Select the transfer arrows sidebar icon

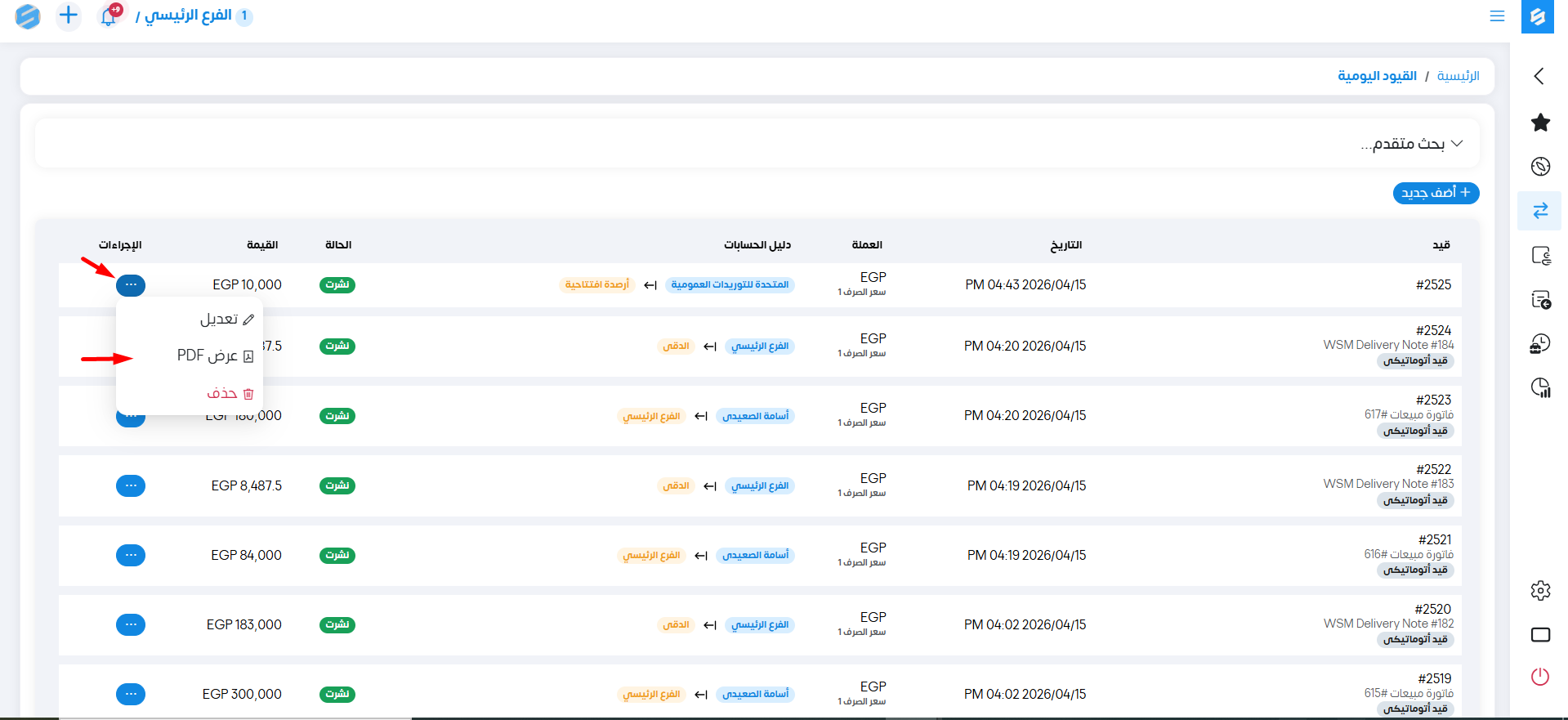(x=1540, y=211)
